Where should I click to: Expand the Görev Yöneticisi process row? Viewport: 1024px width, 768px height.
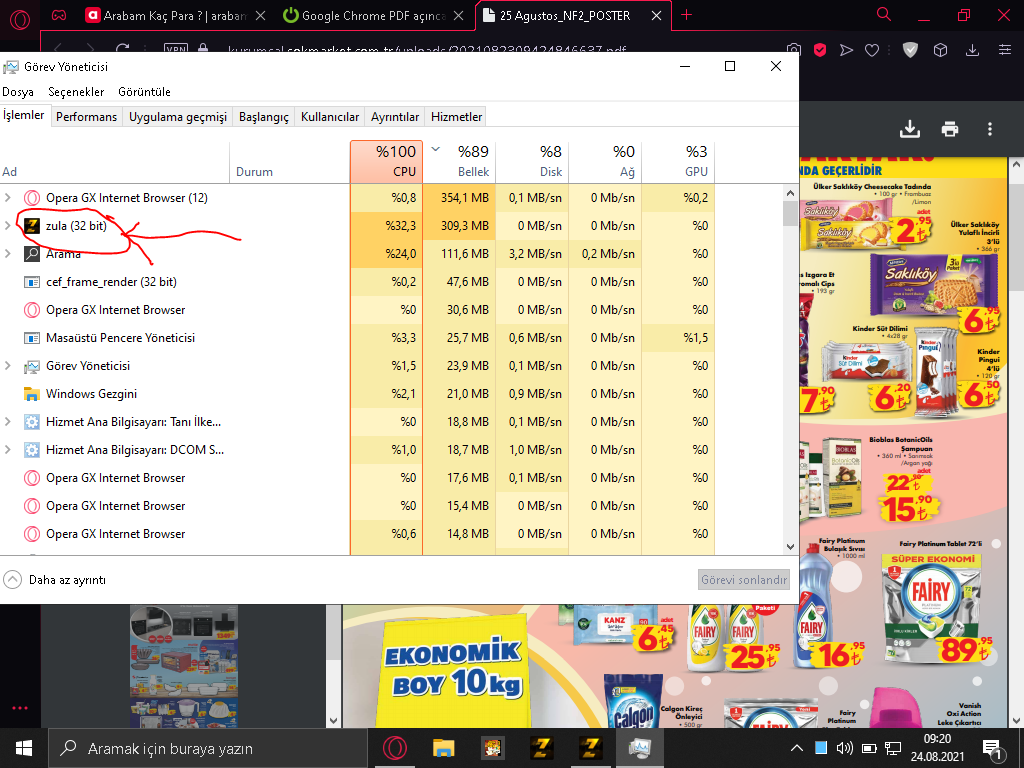8,366
